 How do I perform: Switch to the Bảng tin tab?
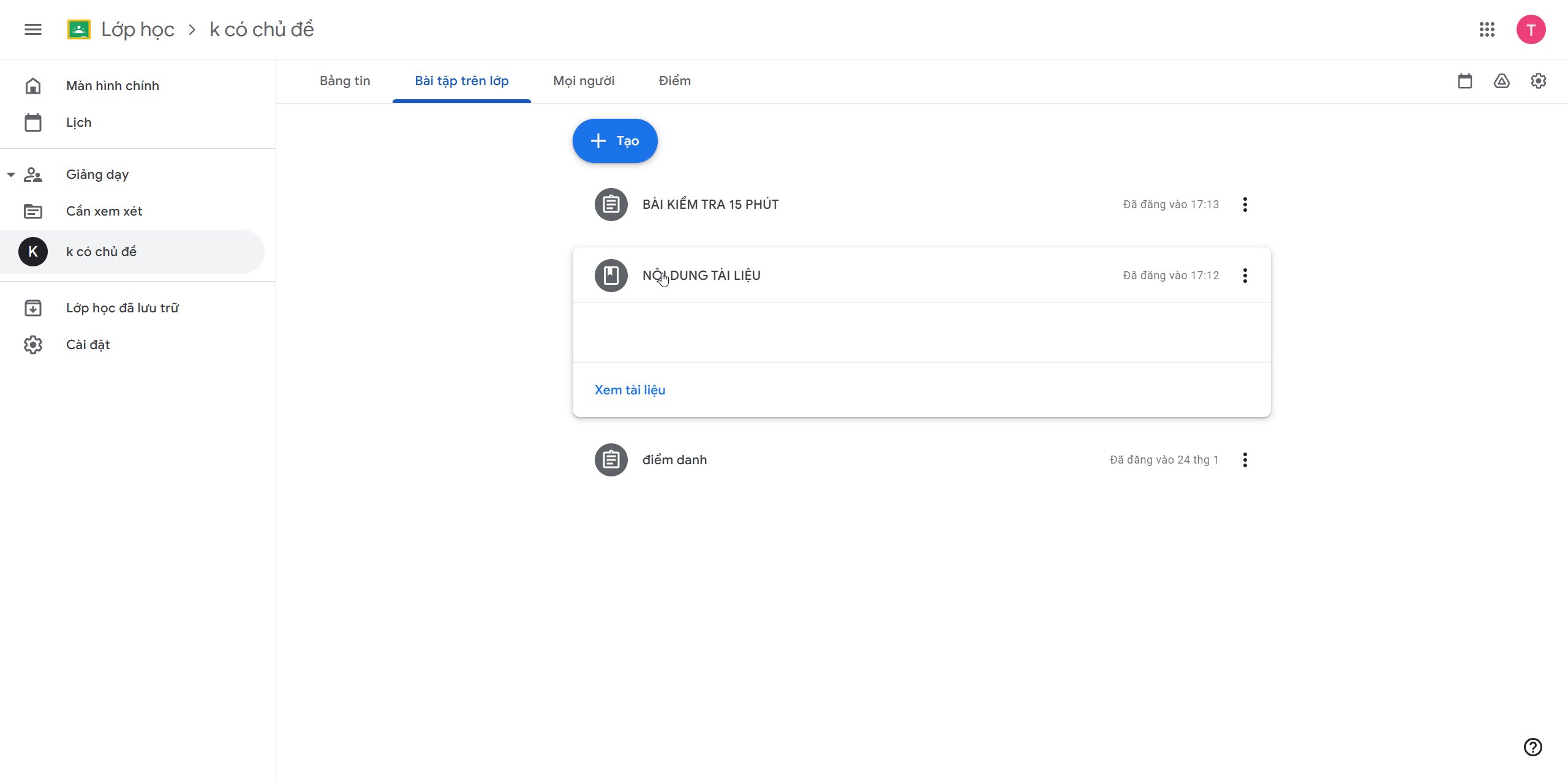tap(345, 81)
